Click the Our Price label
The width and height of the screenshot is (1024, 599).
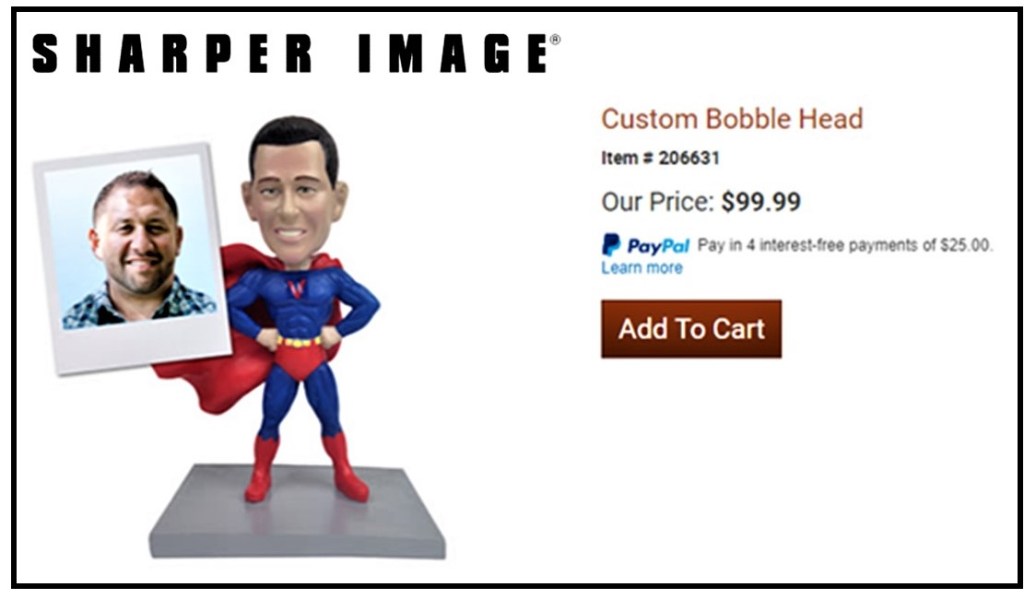658,202
